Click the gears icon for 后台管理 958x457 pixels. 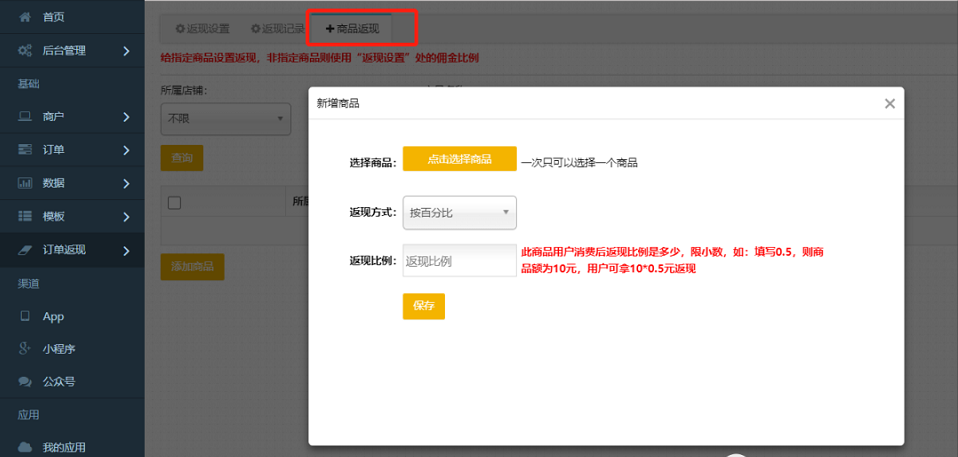point(25,50)
